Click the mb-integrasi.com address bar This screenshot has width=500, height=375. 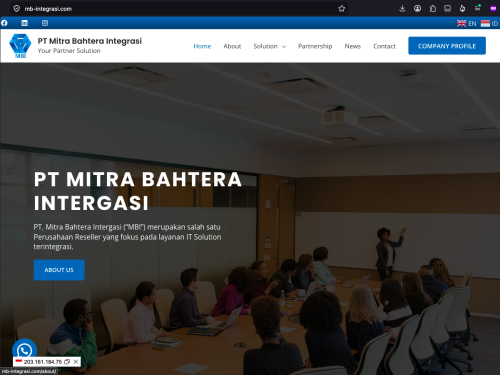click(180, 9)
